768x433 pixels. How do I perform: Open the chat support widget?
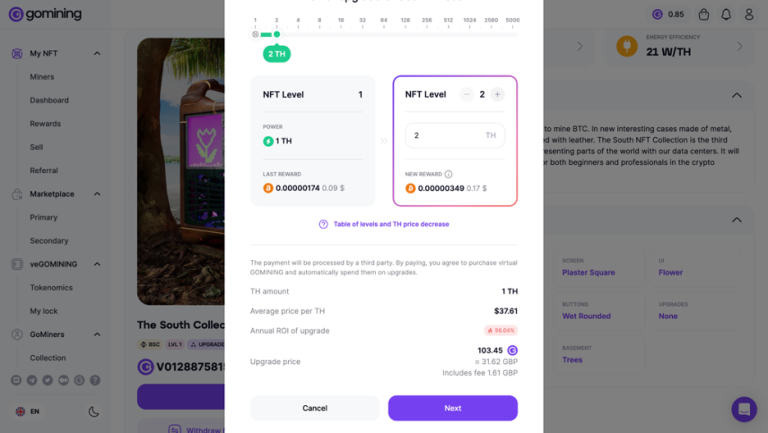(743, 409)
